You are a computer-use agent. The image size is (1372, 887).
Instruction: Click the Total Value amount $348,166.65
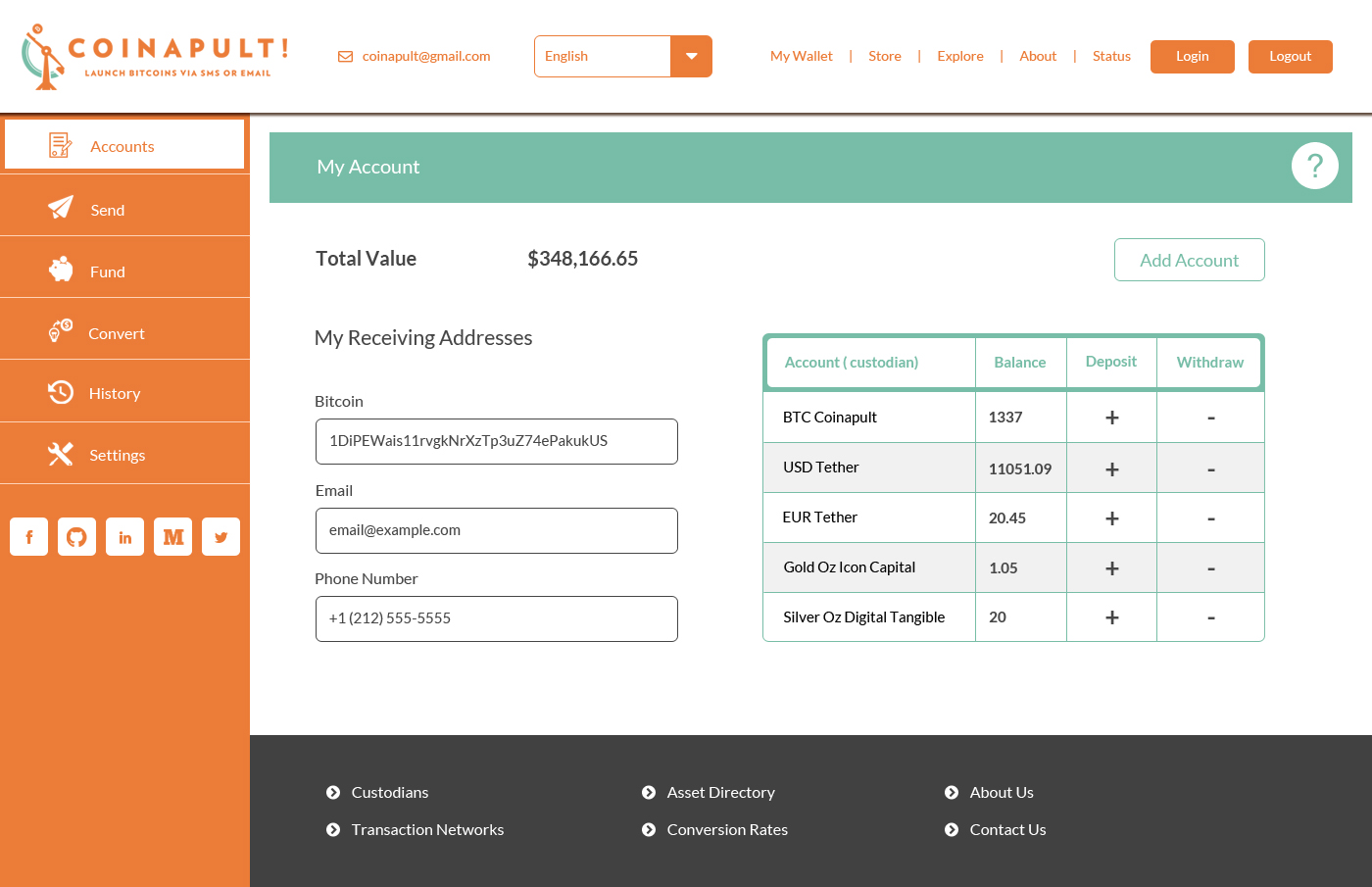[x=583, y=259]
